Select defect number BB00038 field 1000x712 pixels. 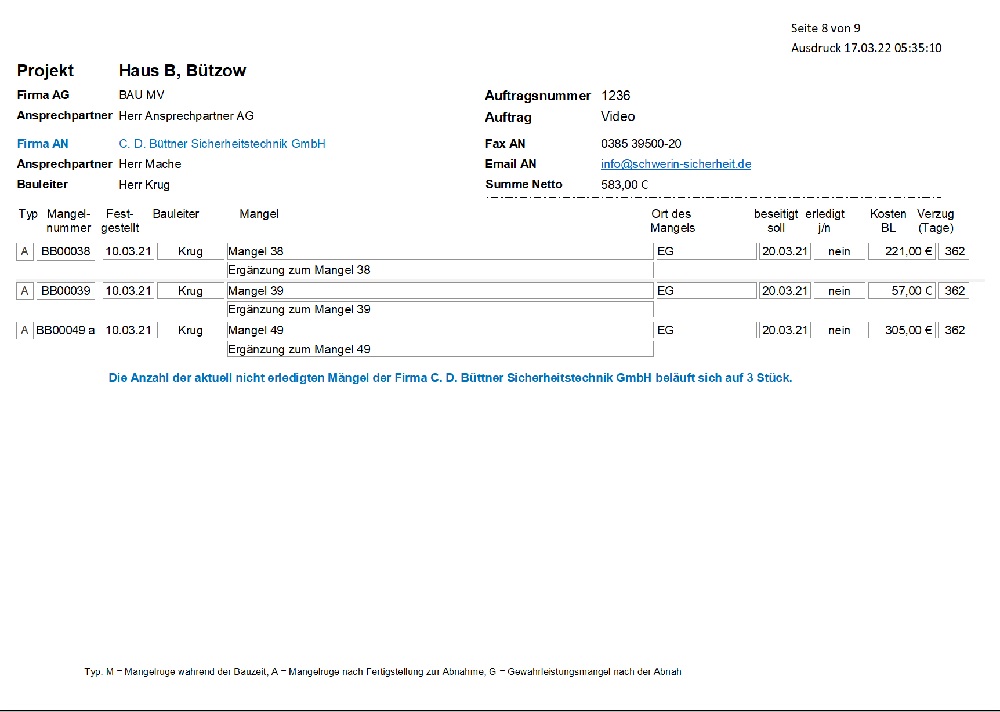(x=65, y=251)
